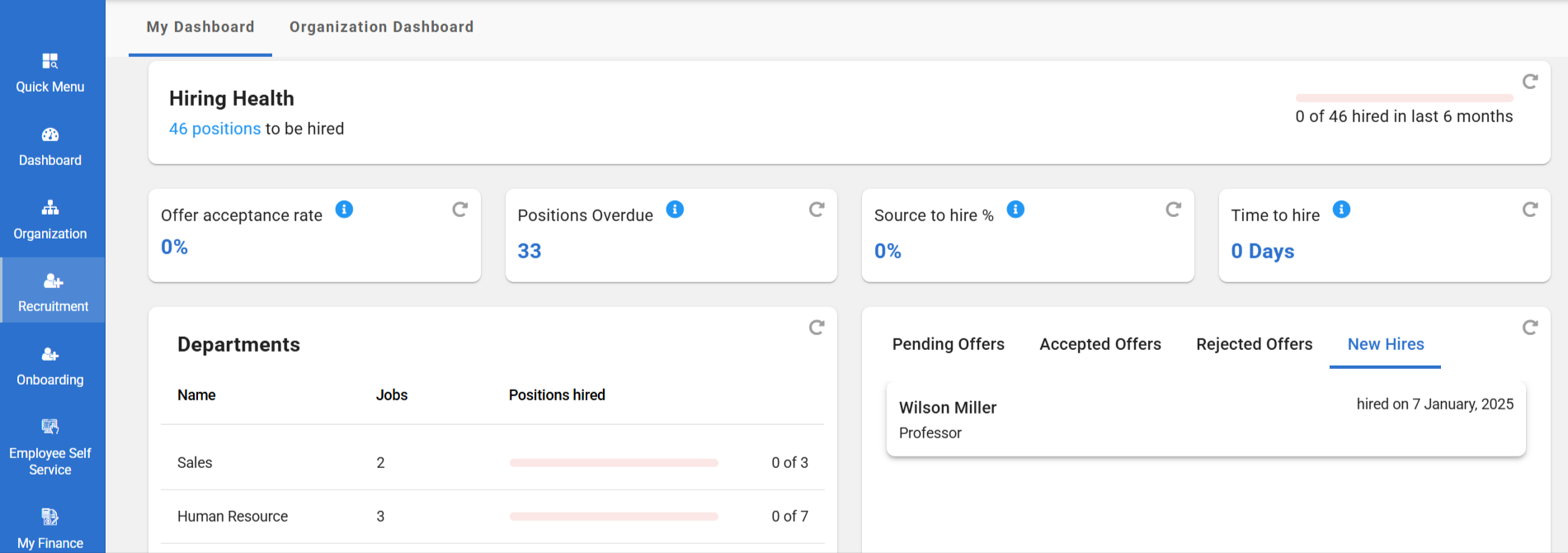Viewport: 1568px width, 553px height.
Task: Show info for Offer acceptance rate
Action: pyautogui.click(x=345, y=210)
